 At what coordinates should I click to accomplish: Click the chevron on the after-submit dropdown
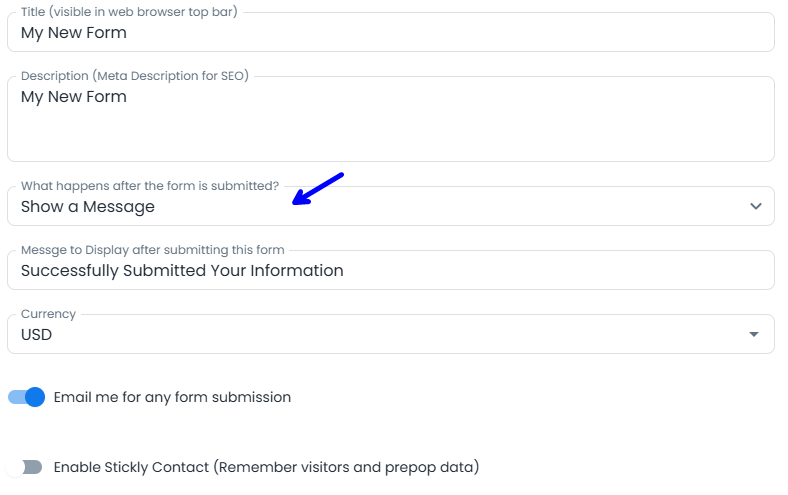tap(756, 206)
